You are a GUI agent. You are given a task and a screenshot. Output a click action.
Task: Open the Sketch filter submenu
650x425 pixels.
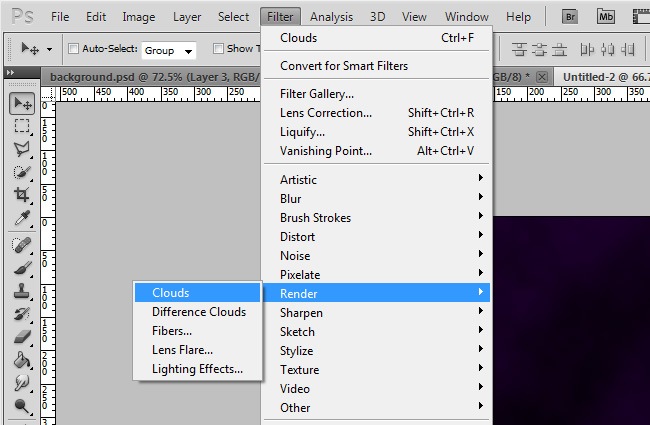376,331
